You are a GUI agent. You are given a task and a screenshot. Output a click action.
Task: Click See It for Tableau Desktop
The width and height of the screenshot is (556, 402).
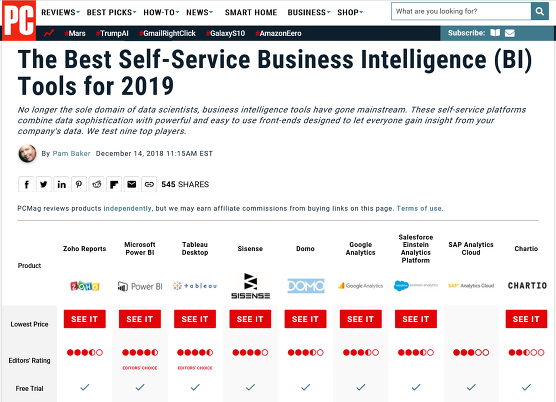tap(195, 319)
